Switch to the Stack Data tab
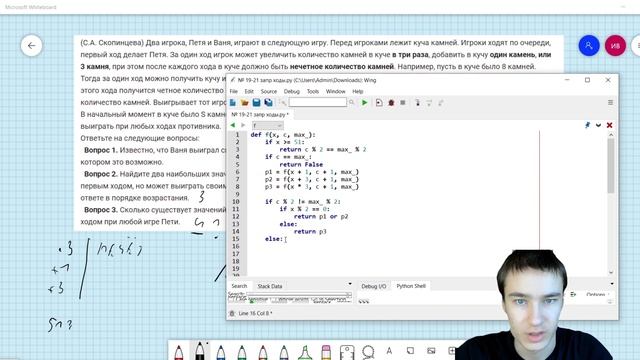Viewport: 640px width, 360px height. (x=270, y=286)
